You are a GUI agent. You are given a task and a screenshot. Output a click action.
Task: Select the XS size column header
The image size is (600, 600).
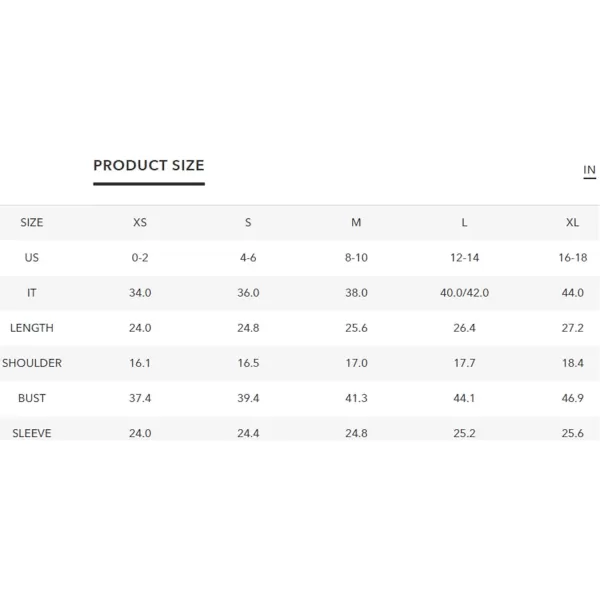(140, 222)
